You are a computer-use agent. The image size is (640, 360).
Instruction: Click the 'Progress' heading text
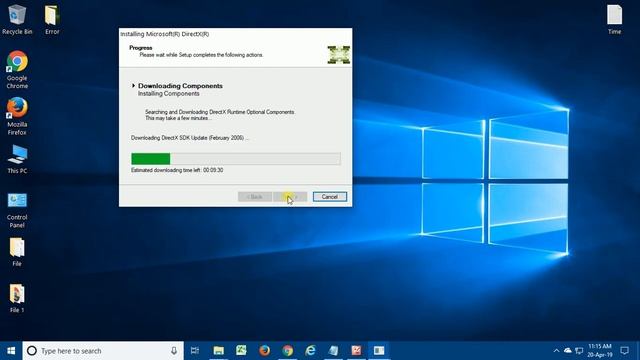[x=141, y=48]
